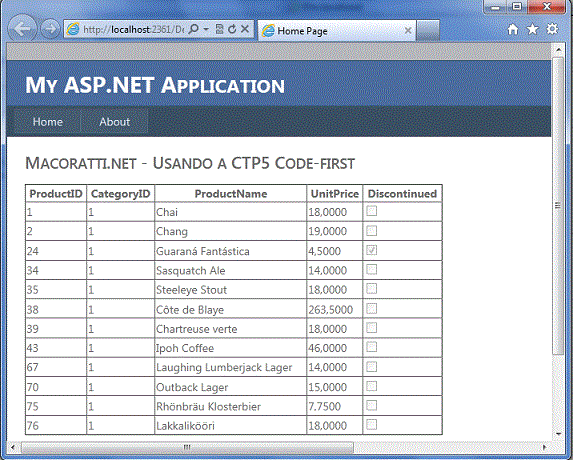Go back with the browser Back arrow
This screenshot has height=460, width=573.
[22, 28]
